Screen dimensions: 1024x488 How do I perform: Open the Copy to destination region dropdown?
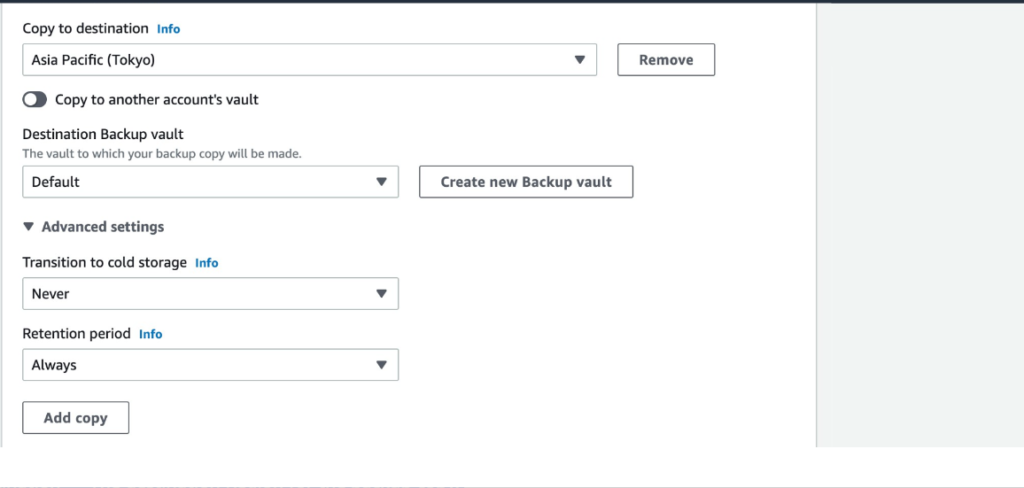coord(310,60)
